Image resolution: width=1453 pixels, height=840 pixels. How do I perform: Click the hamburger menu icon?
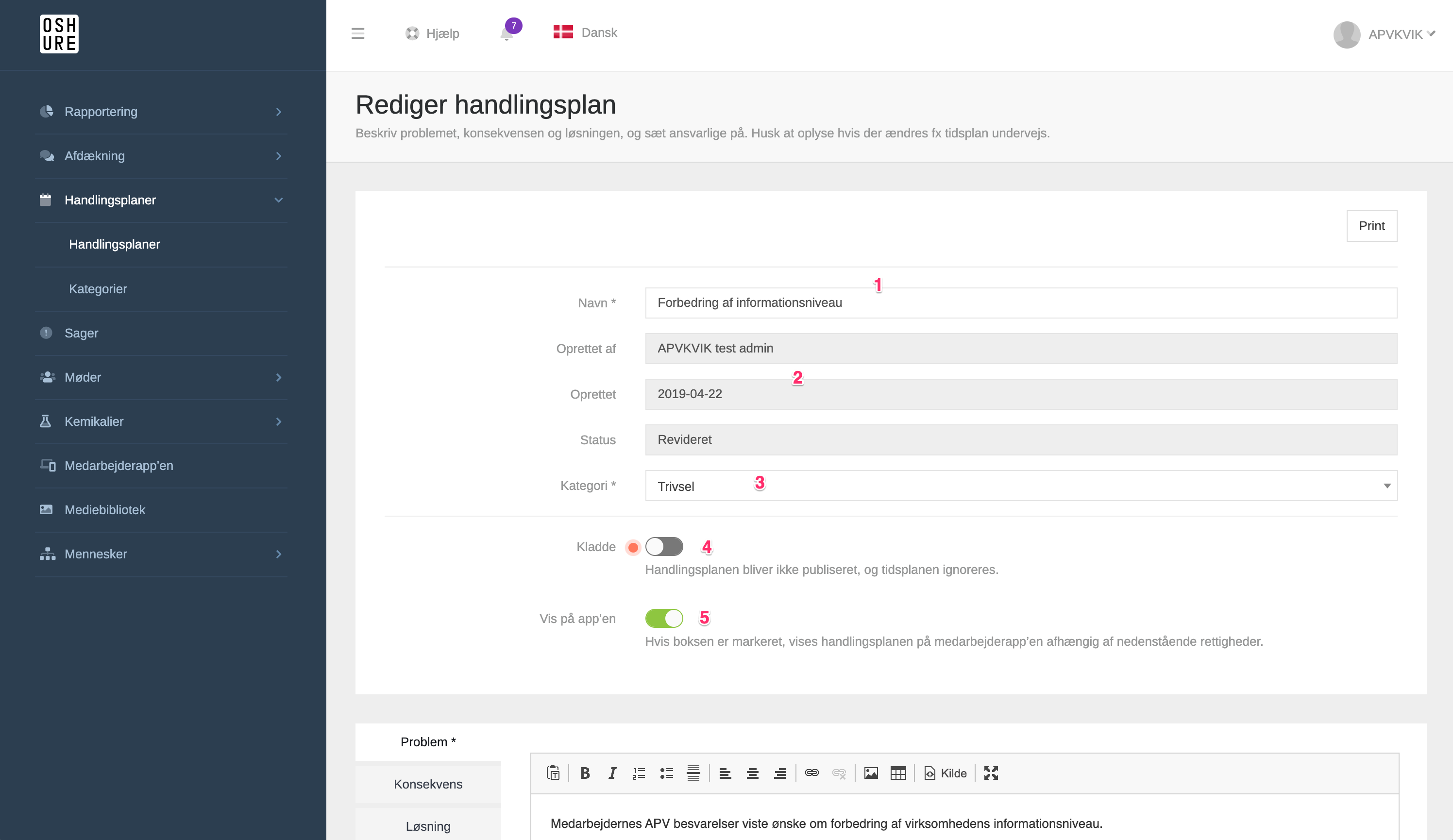357,34
